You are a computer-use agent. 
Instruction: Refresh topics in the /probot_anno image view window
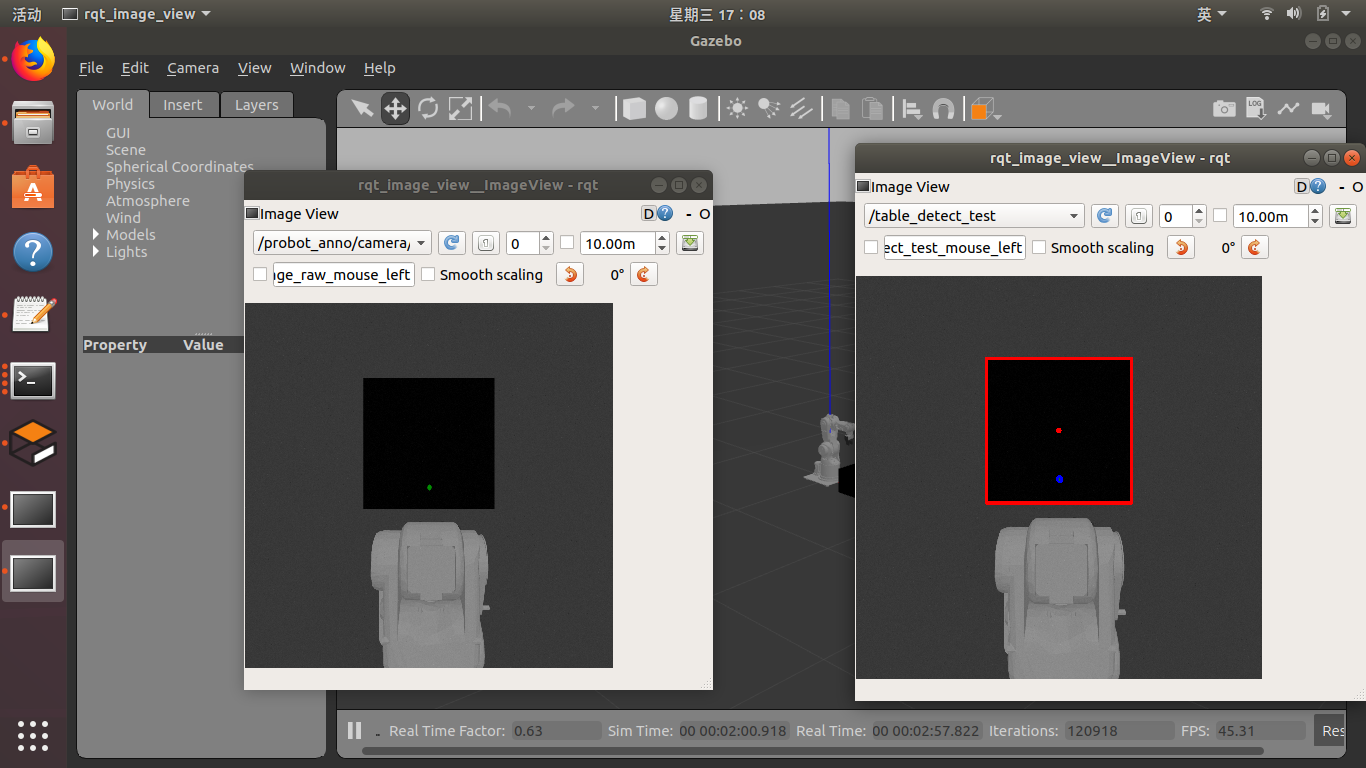[x=452, y=243]
